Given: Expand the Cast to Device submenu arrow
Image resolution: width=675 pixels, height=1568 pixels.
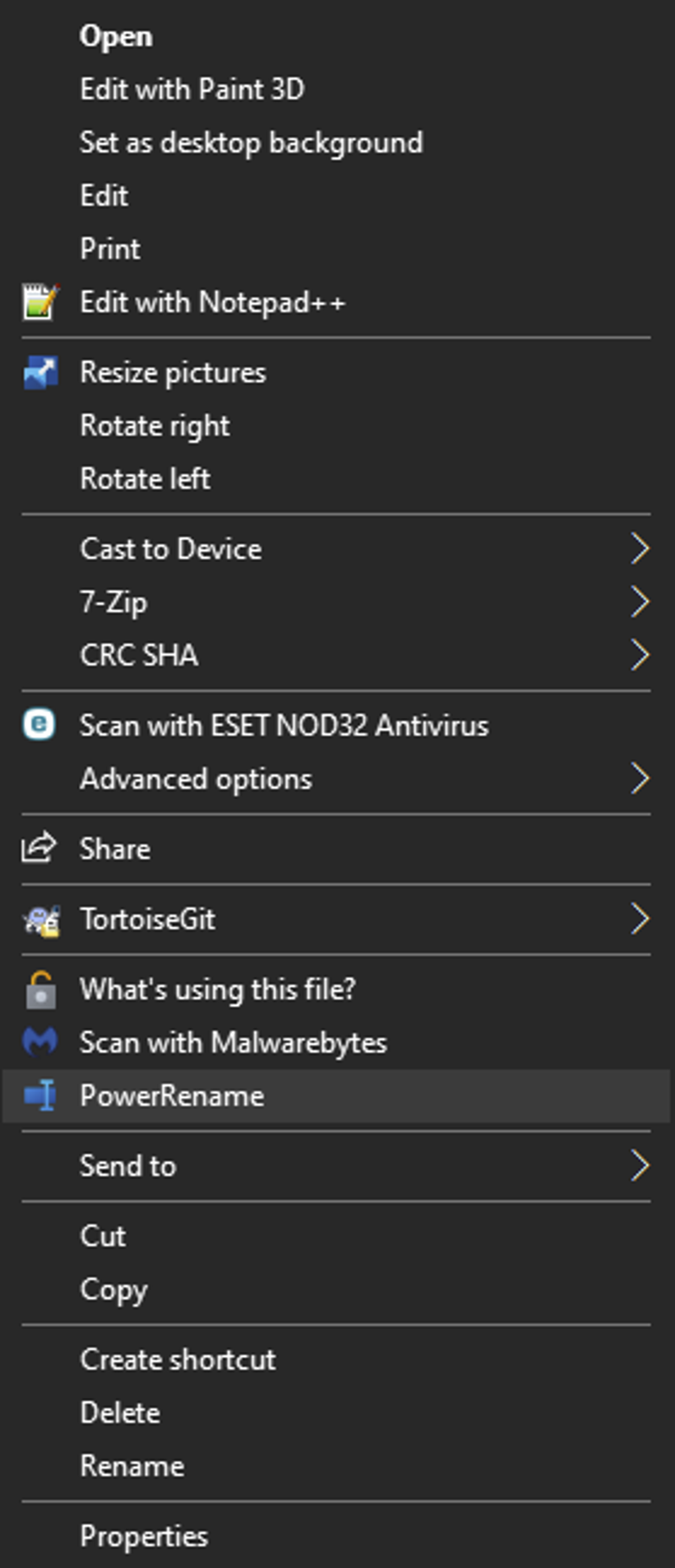Looking at the screenshot, I should (x=640, y=549).
